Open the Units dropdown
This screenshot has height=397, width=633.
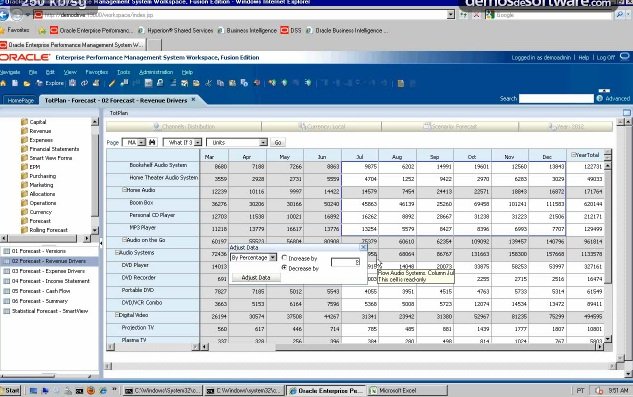[x=263, y=142]
